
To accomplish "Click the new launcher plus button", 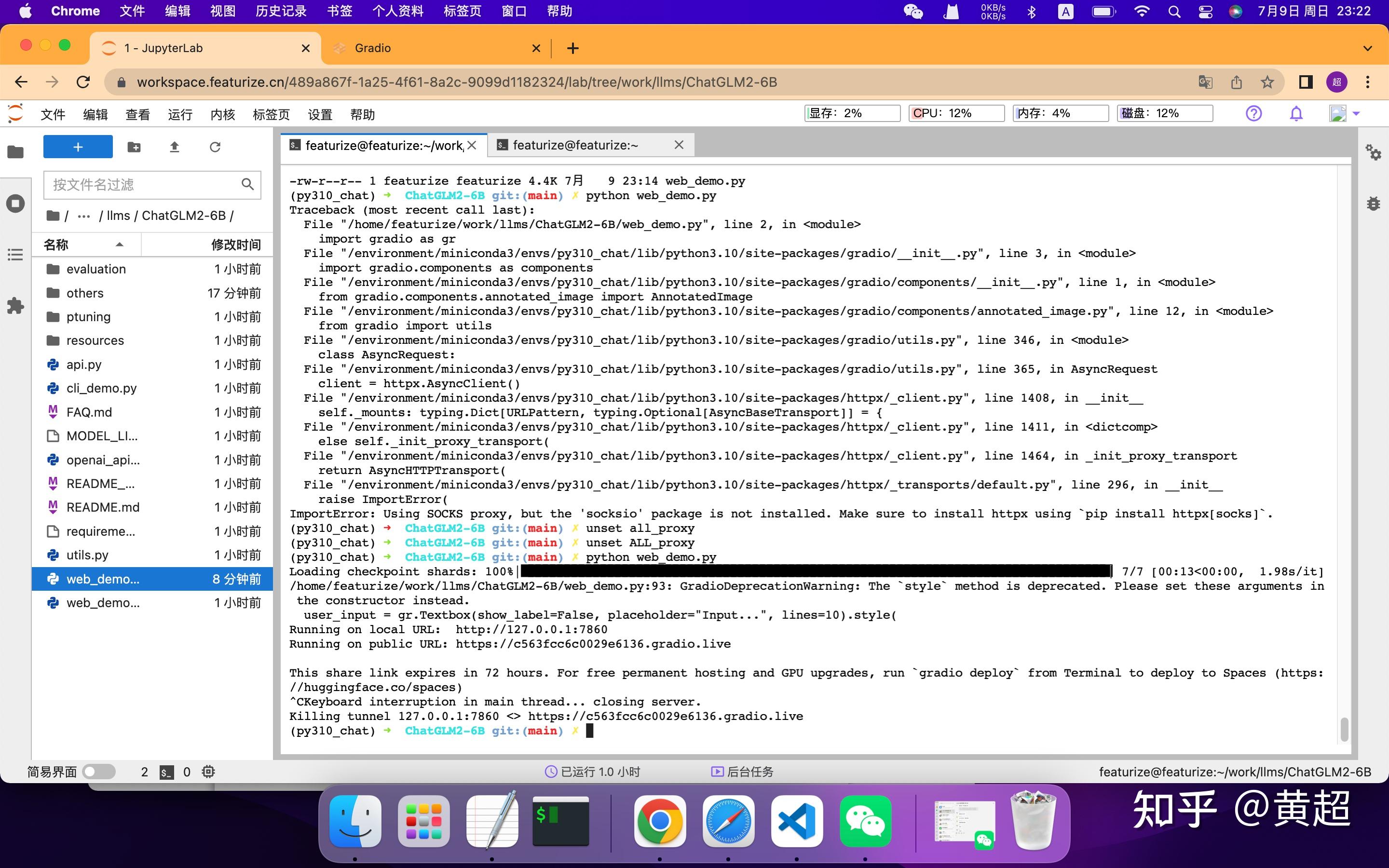I will tap(78, 147).
